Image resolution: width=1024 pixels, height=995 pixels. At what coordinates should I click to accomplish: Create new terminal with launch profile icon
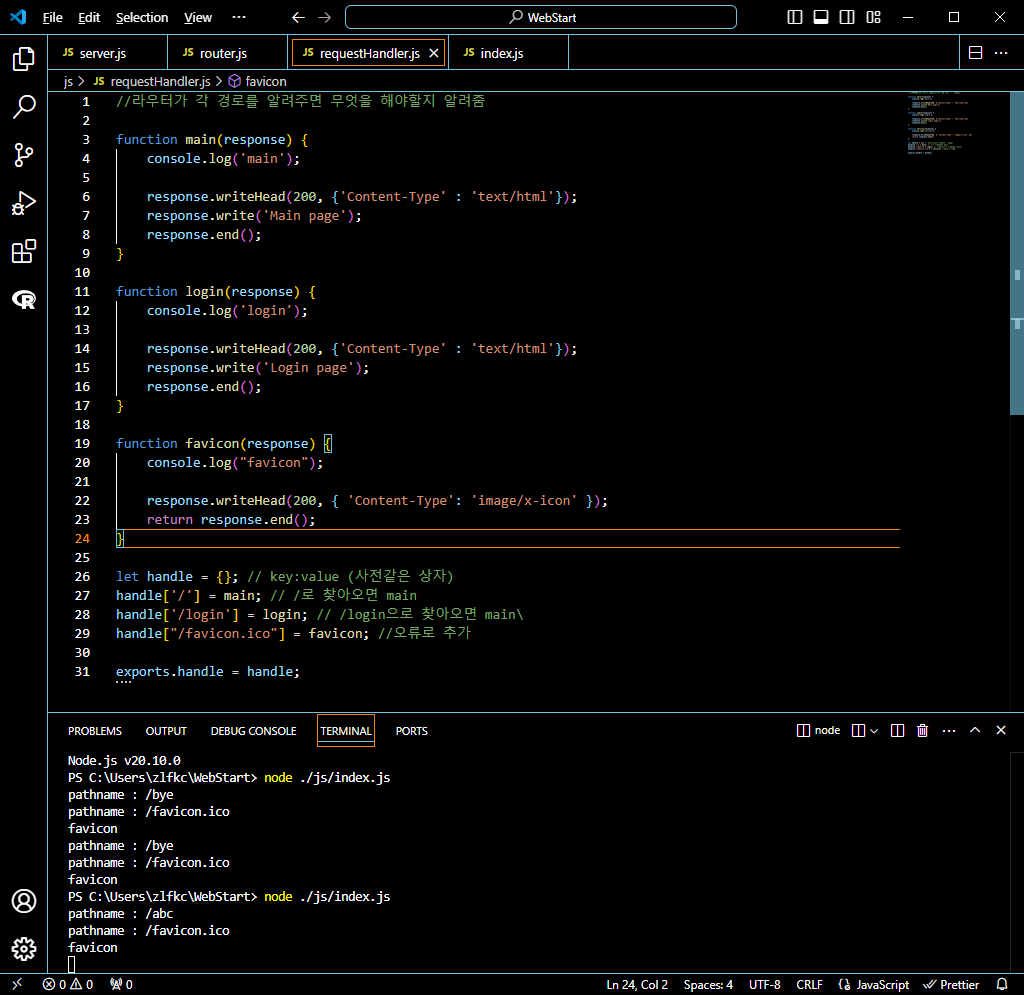click(858, 731)
